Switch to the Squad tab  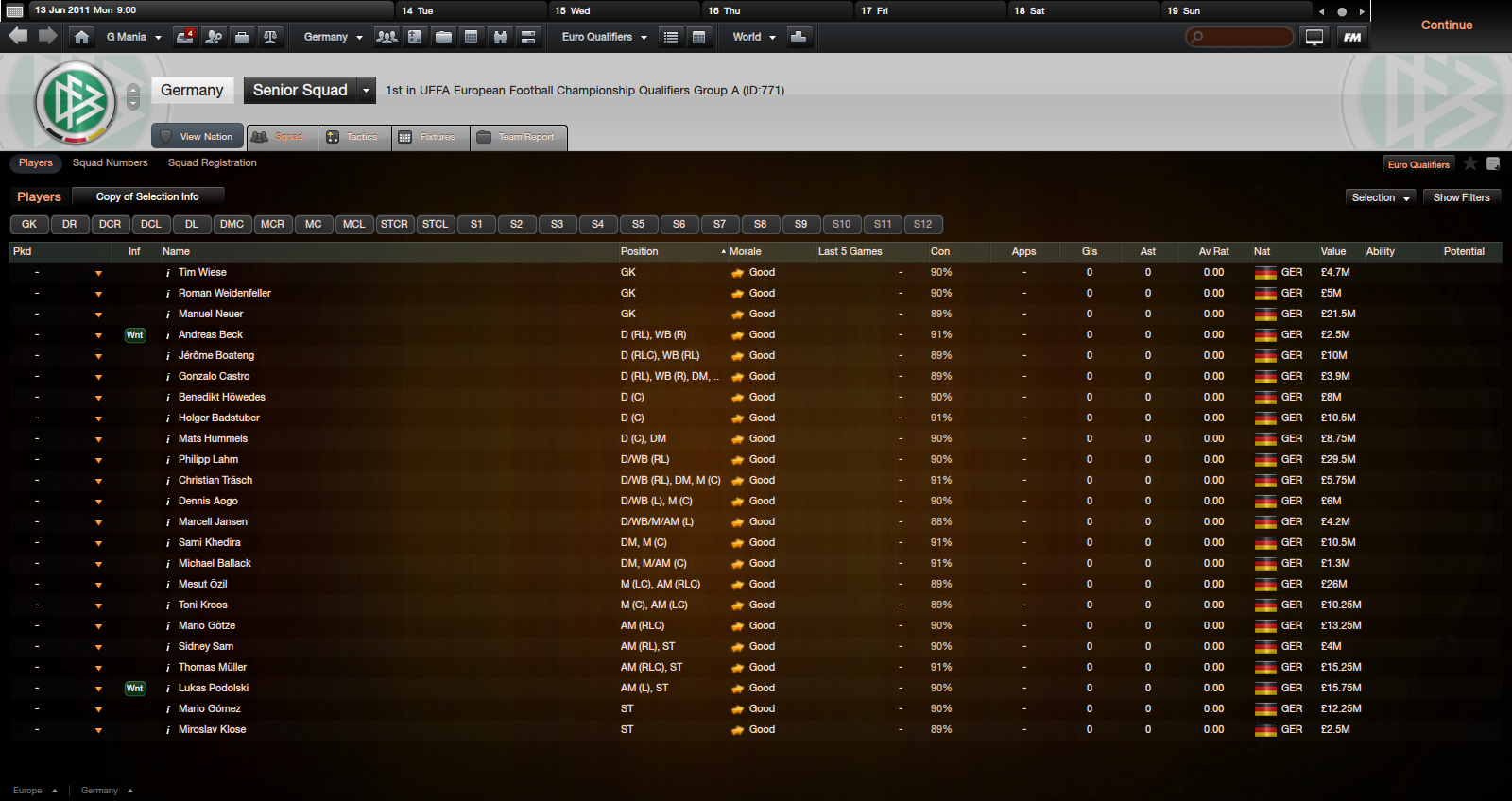pos(282,137)
